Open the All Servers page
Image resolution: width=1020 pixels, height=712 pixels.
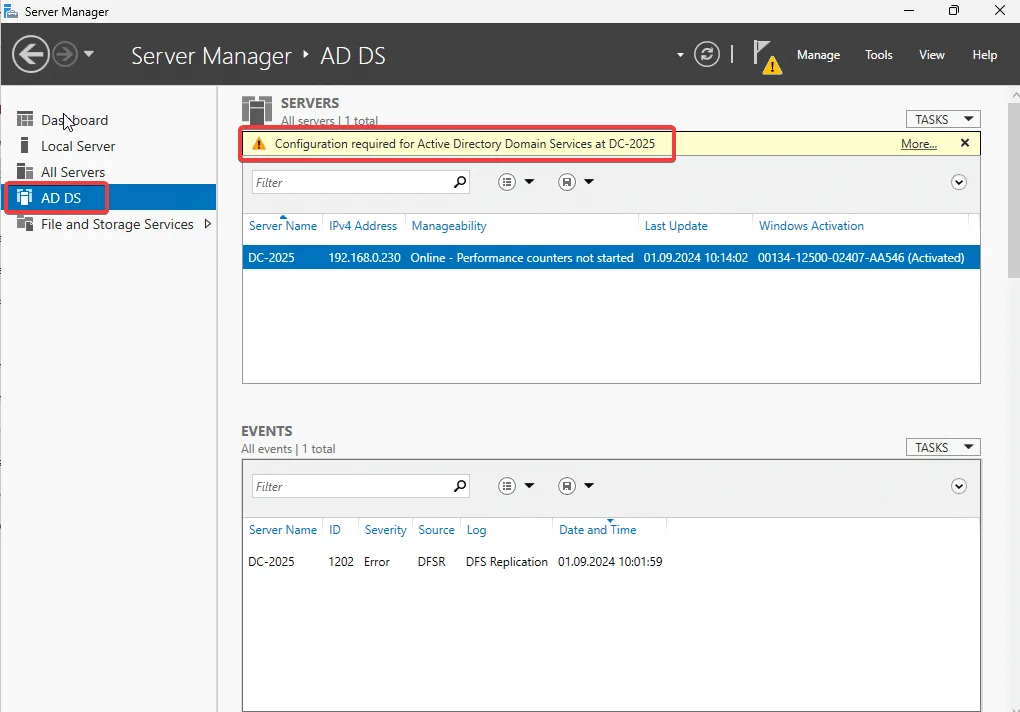pos(74,171)
